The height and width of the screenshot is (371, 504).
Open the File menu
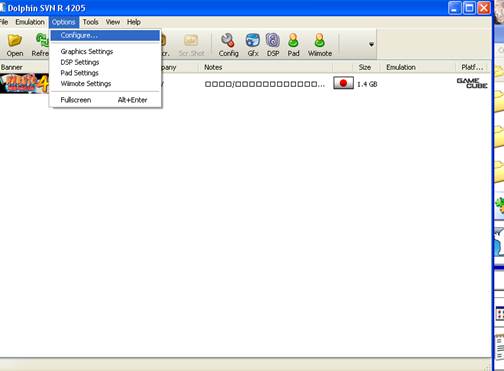pyautogui.click(x=4, y=22)
